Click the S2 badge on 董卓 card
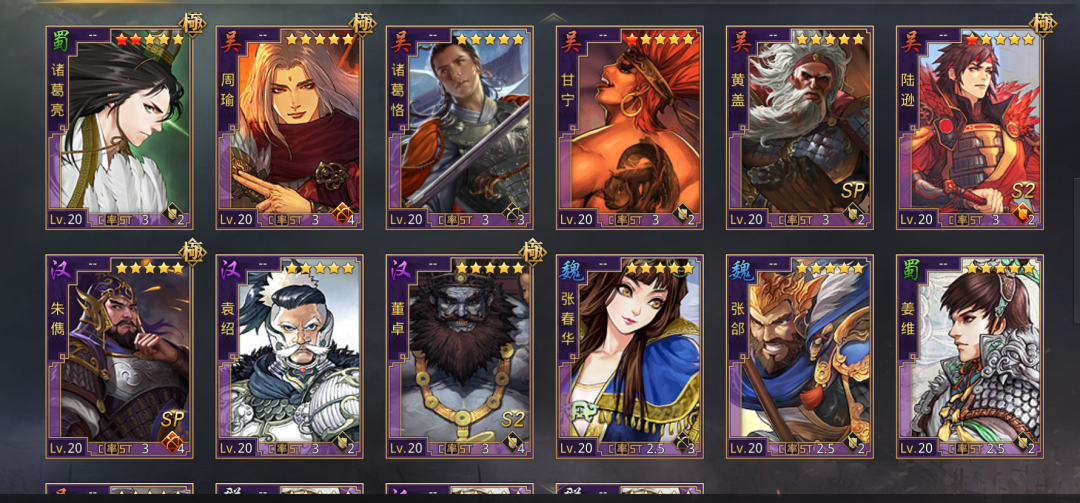Viewport: 1080px width, 503px height. click(x=512, y=420)
